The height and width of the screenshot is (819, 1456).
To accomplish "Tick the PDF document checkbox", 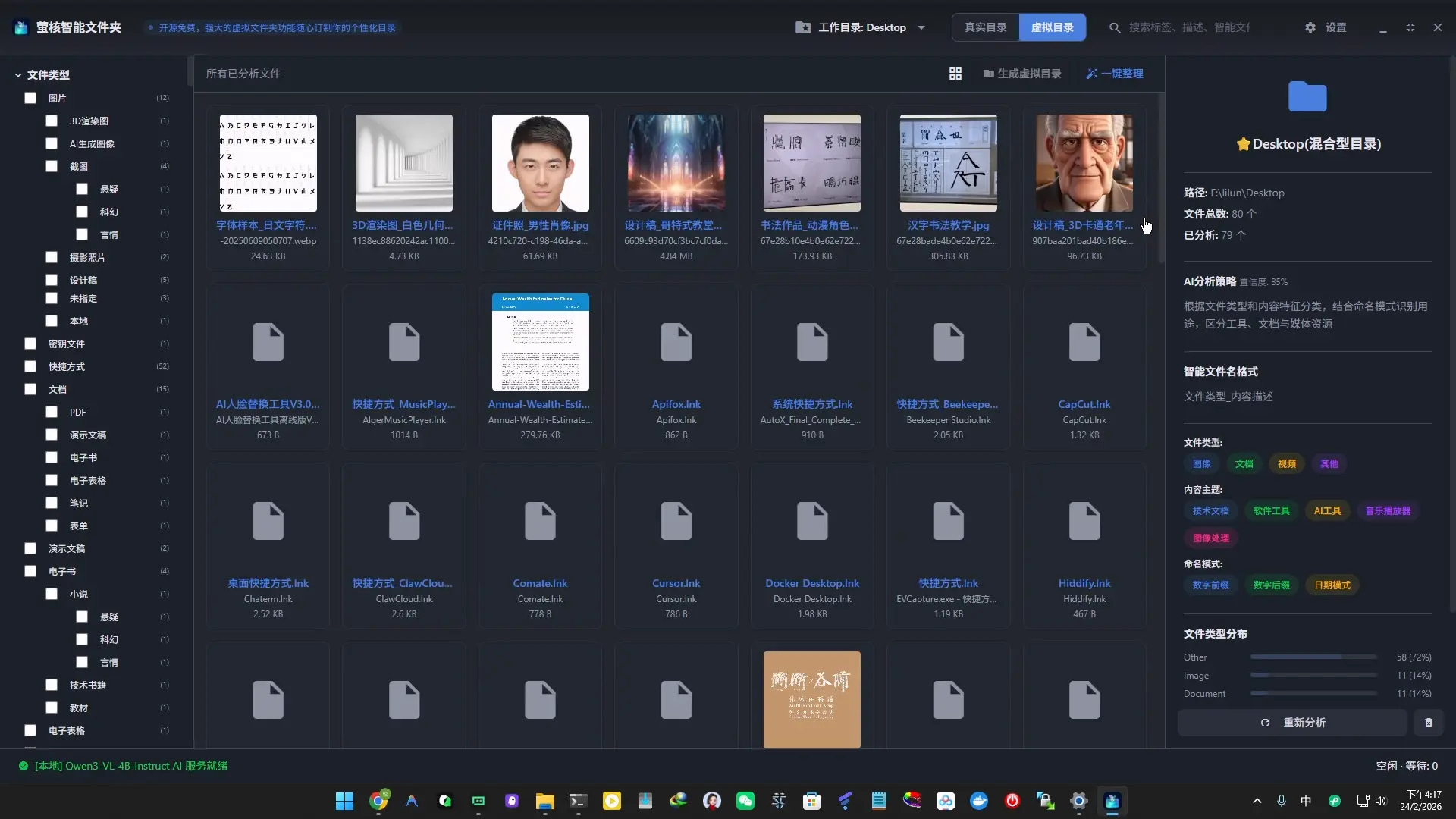I will (52, 412).
